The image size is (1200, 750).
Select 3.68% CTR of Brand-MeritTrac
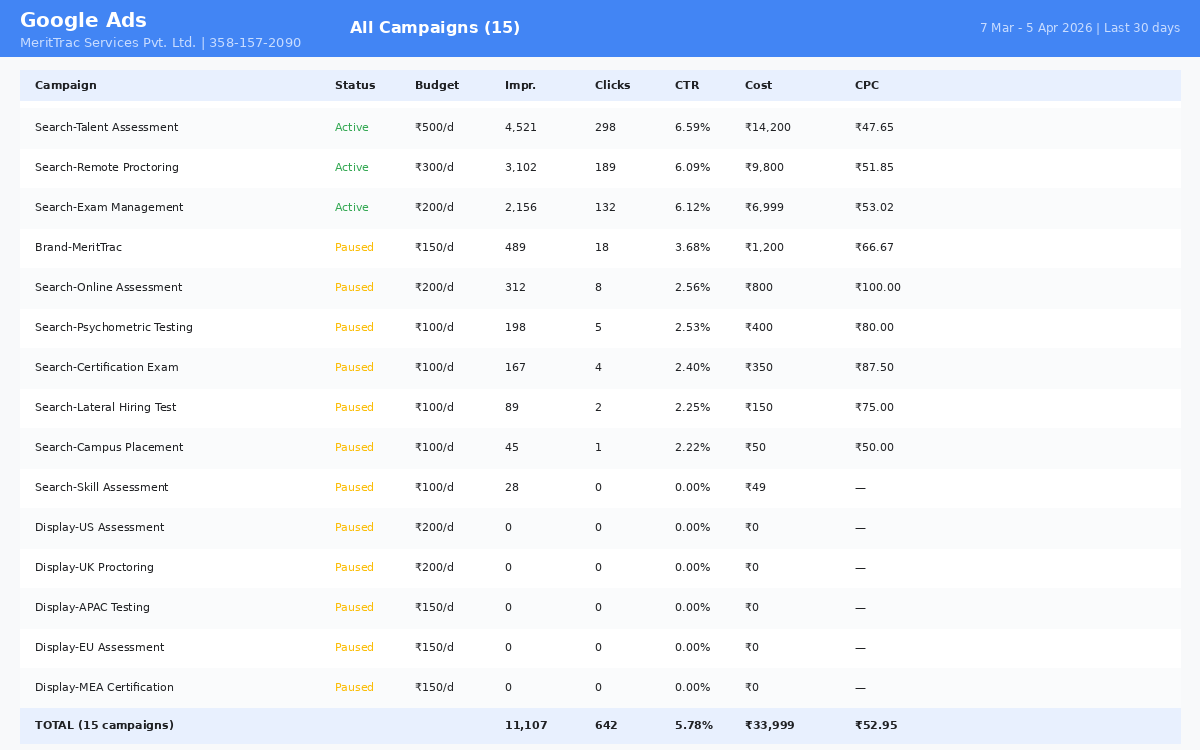click(x=692, y=248)
